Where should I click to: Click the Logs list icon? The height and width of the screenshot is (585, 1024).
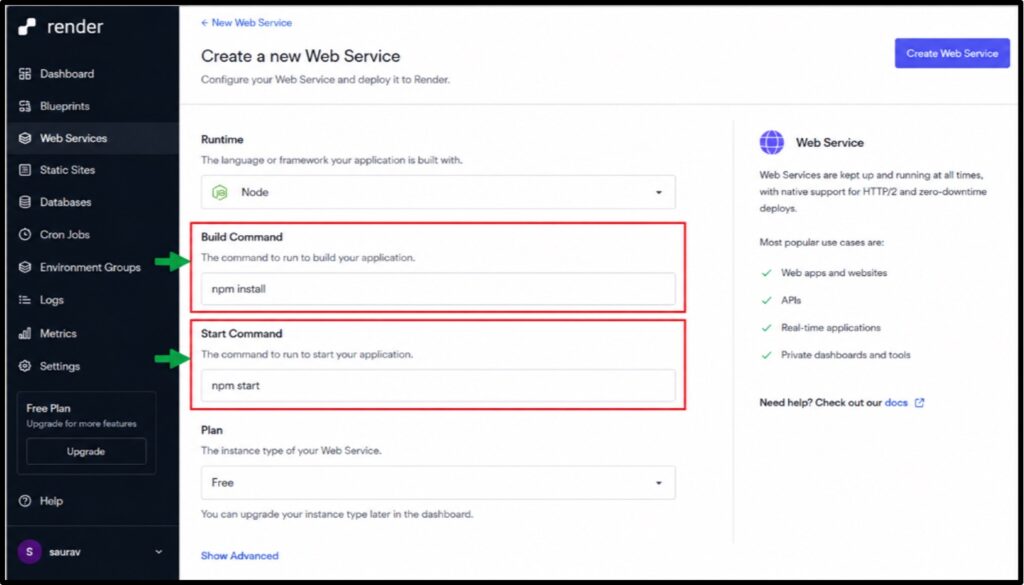click(x=25, y=300)
